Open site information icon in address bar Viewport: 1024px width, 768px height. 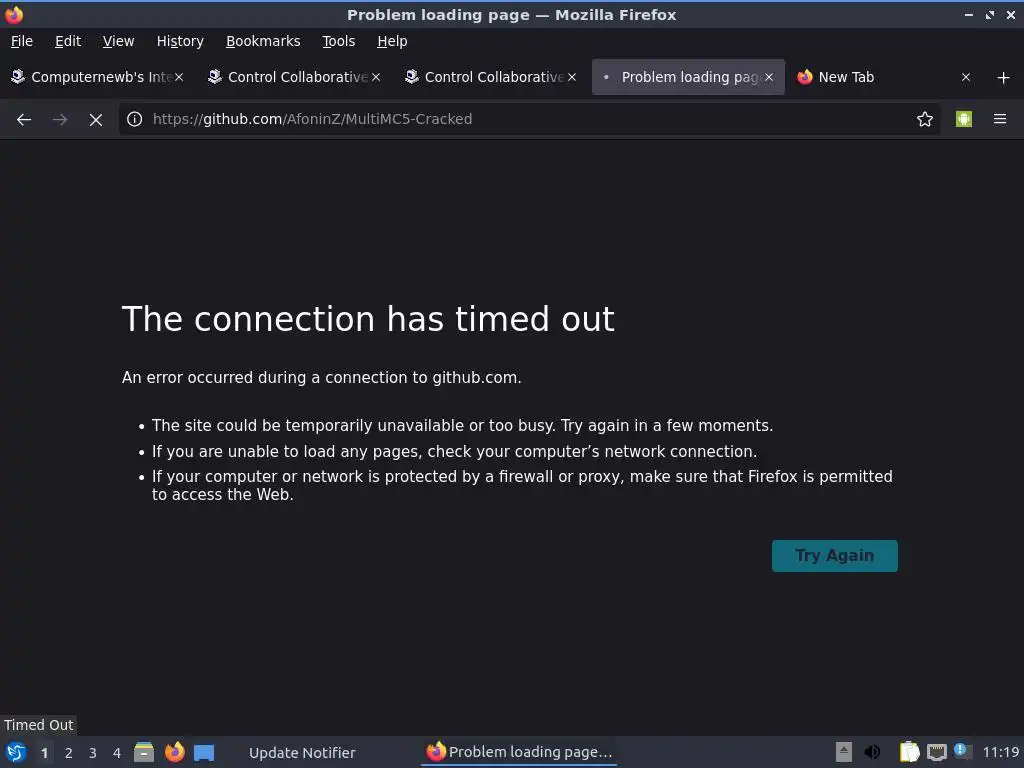(x=135, y=119)
